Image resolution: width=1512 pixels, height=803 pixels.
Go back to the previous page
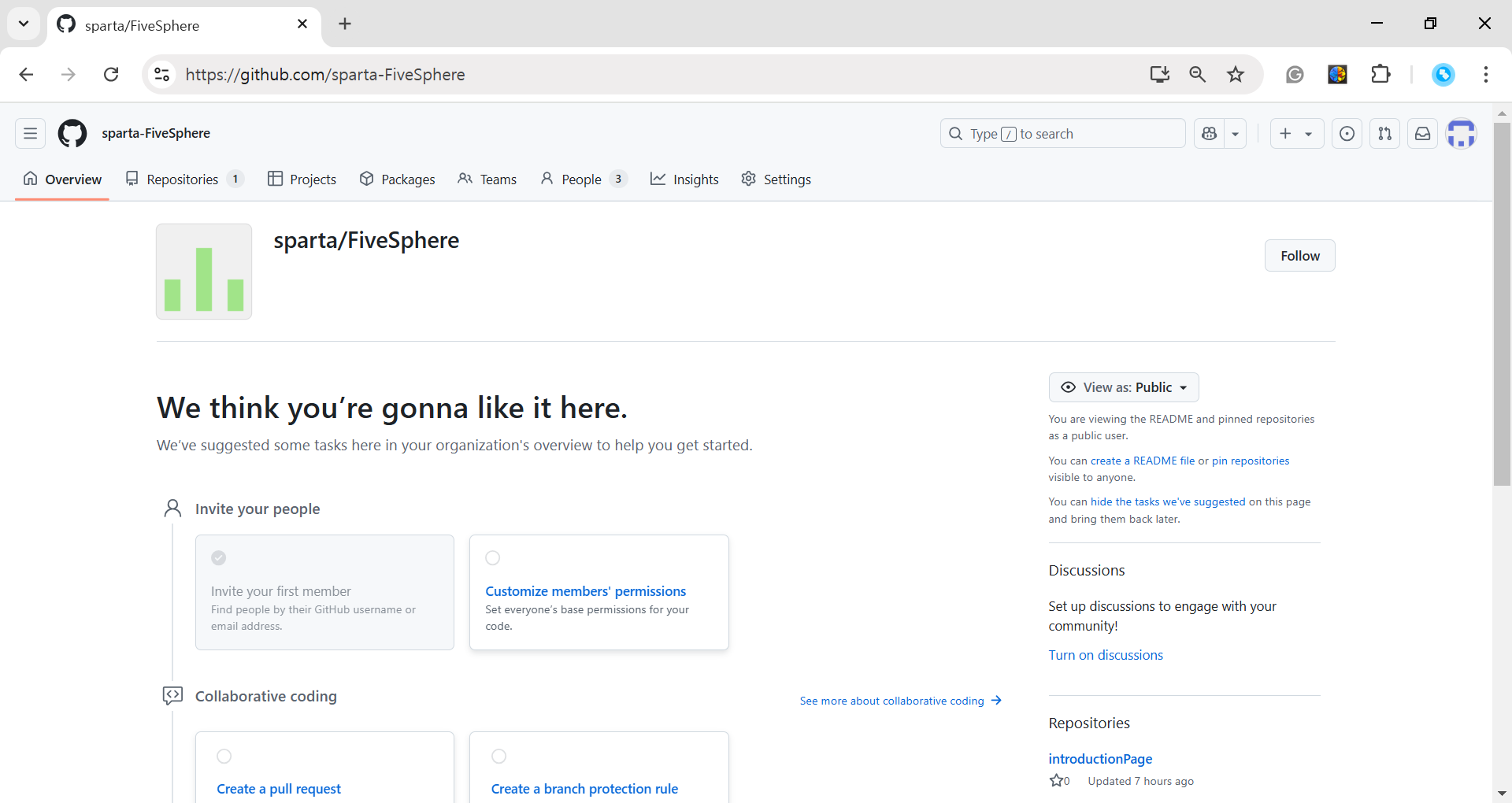coord(26,75)
